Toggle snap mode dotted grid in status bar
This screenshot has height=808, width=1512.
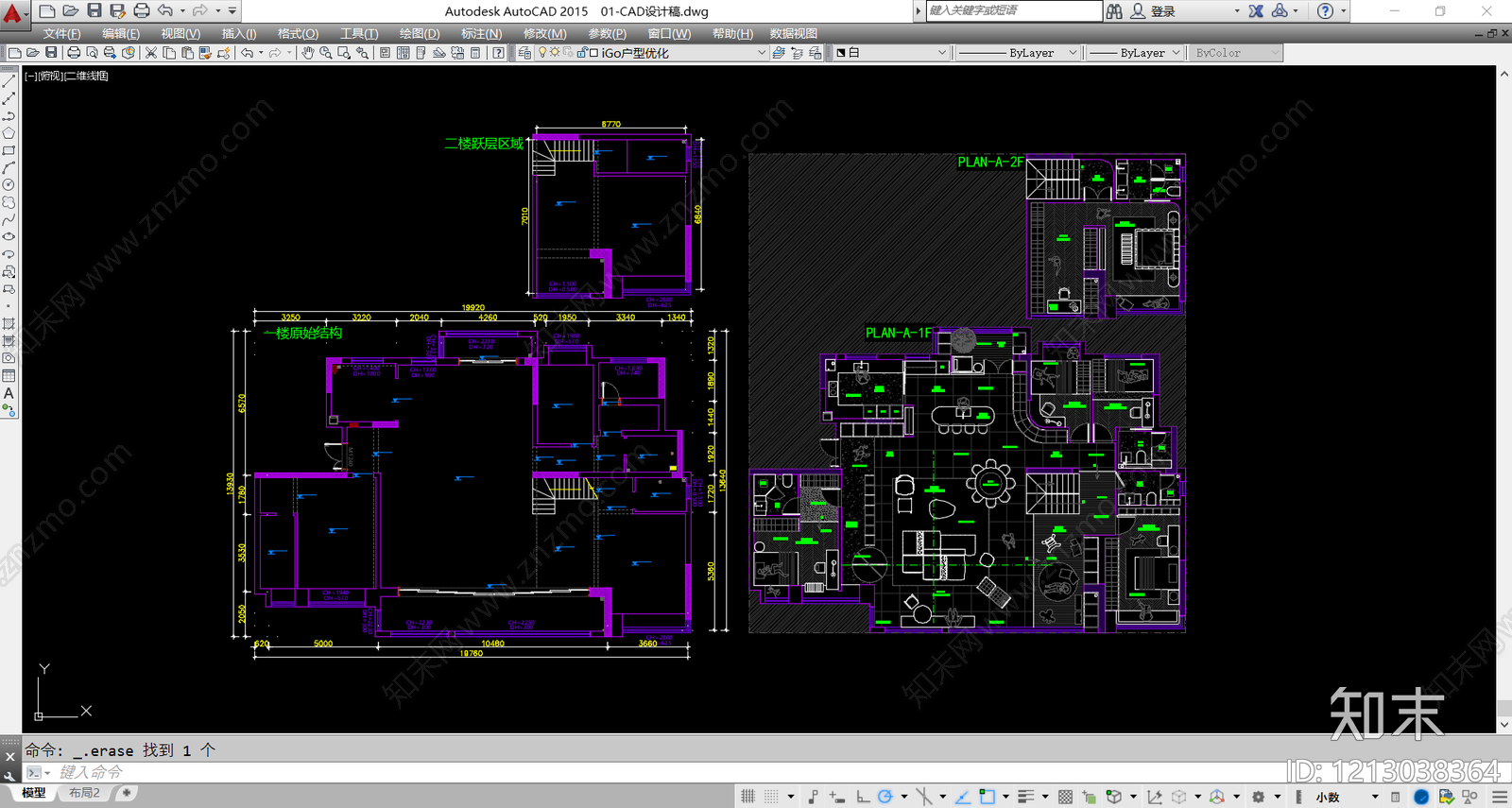772,797
